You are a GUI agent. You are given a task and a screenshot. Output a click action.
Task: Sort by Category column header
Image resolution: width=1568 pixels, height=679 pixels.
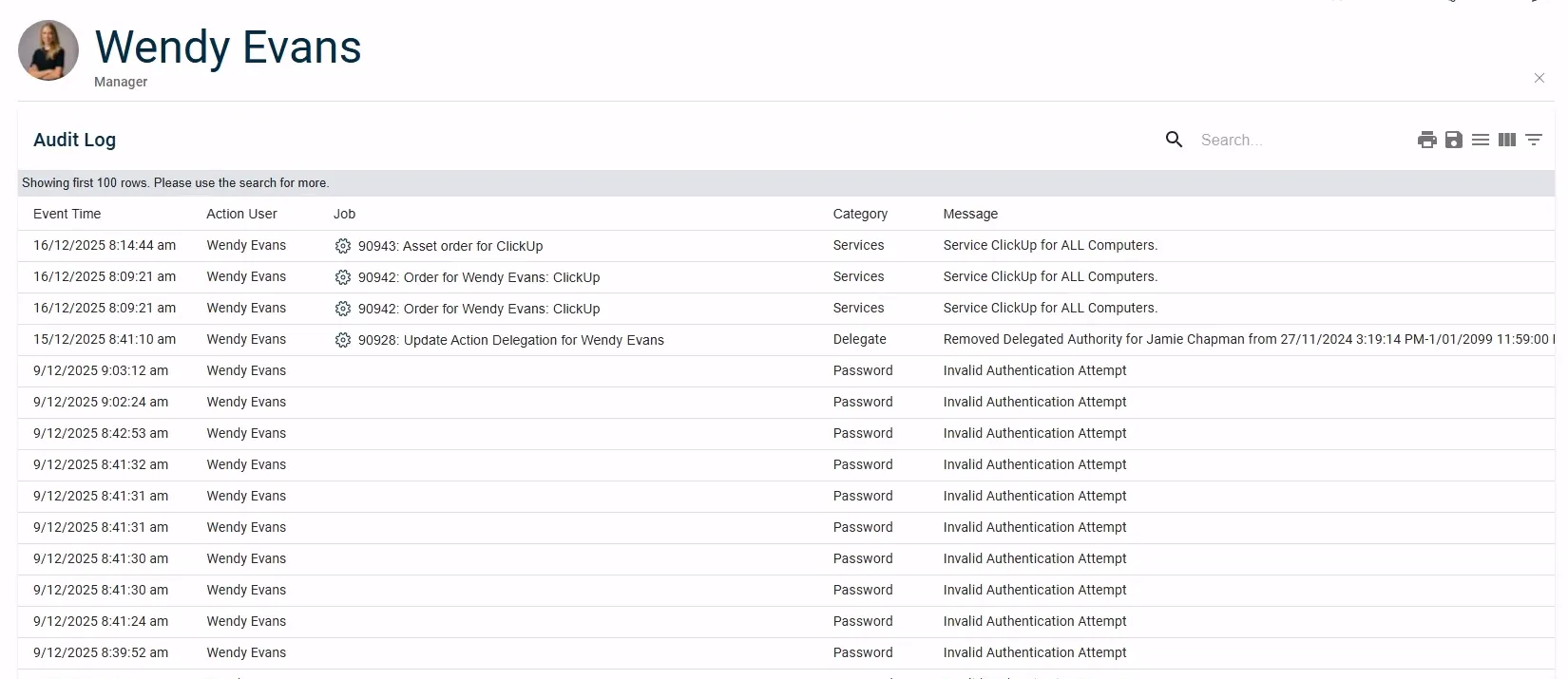click(860, 214)
